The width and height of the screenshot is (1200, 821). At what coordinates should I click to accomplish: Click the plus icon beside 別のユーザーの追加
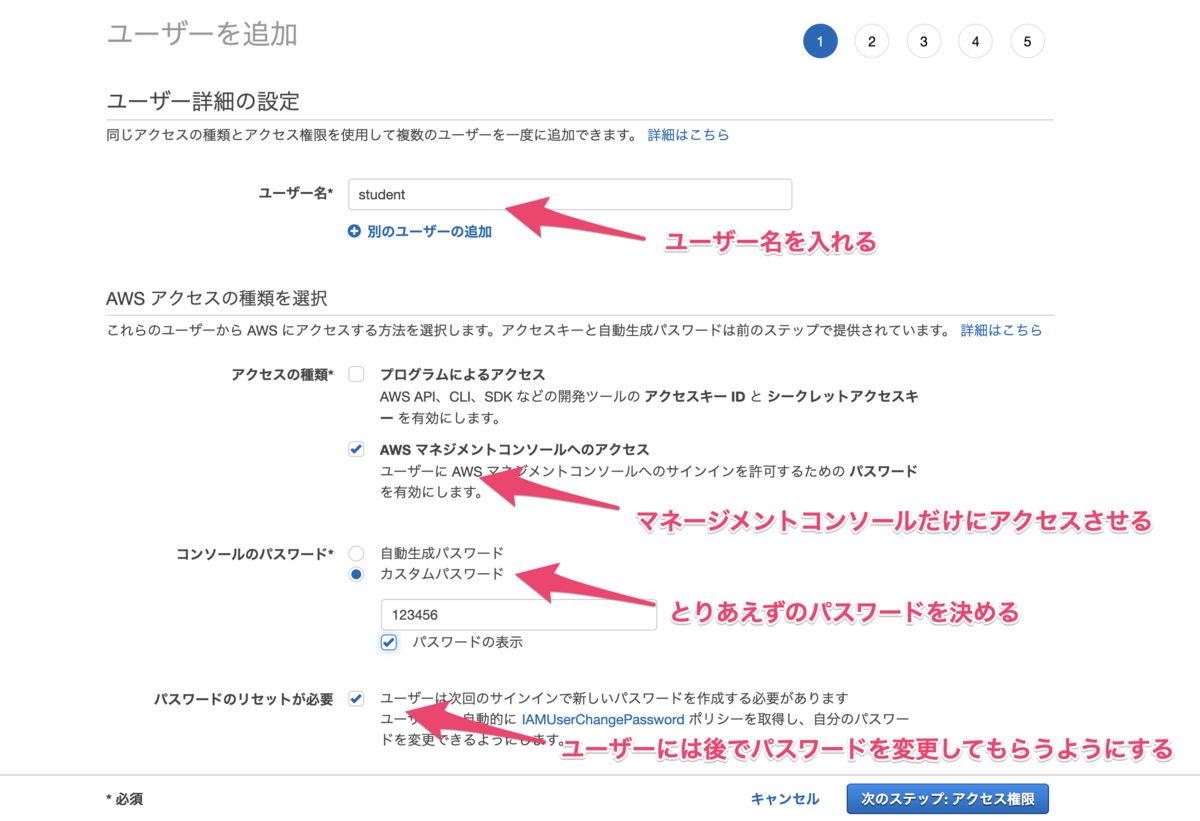(354, 231)
